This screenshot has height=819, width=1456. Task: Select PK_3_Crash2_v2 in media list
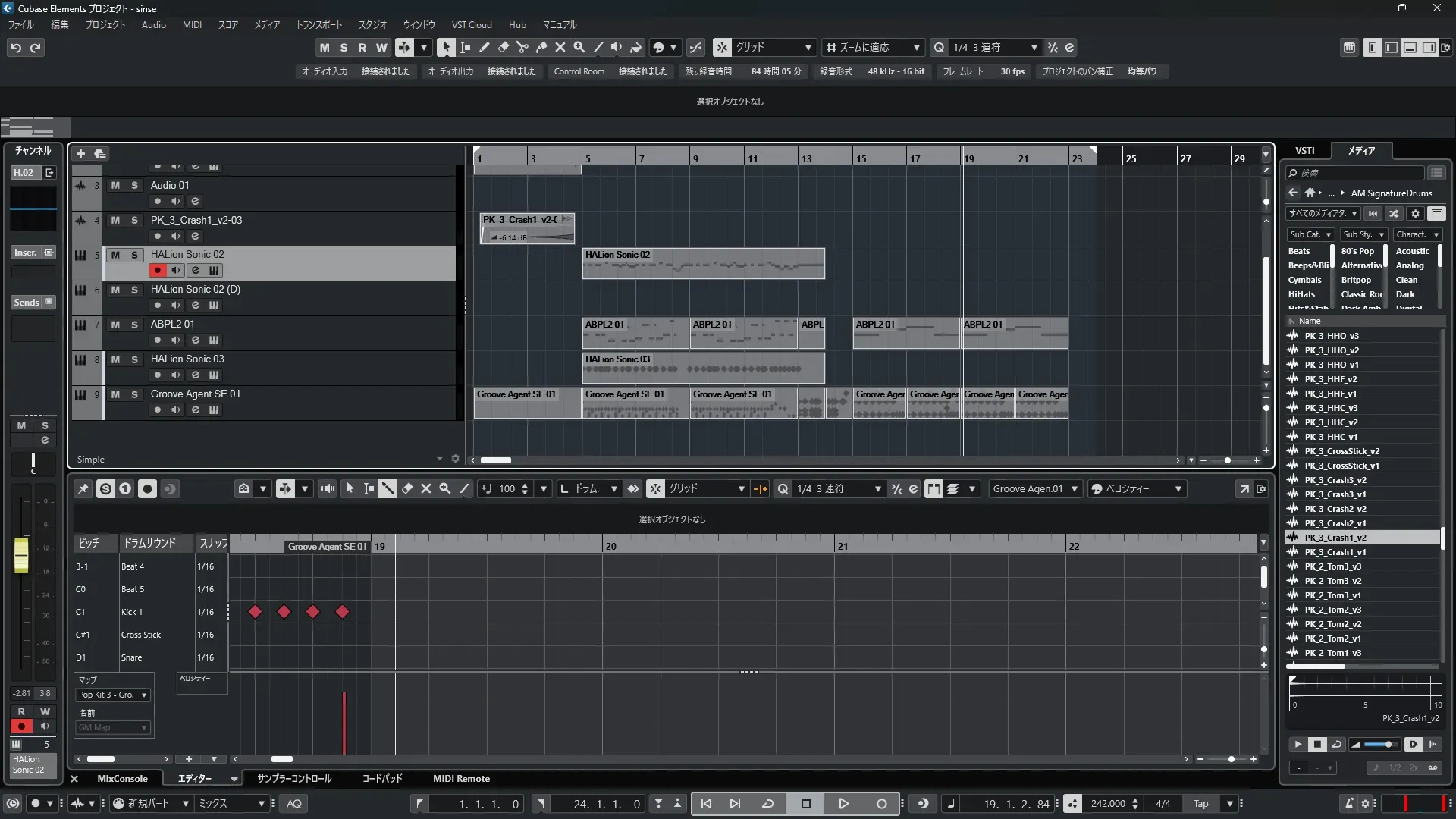click(1335, 509)
